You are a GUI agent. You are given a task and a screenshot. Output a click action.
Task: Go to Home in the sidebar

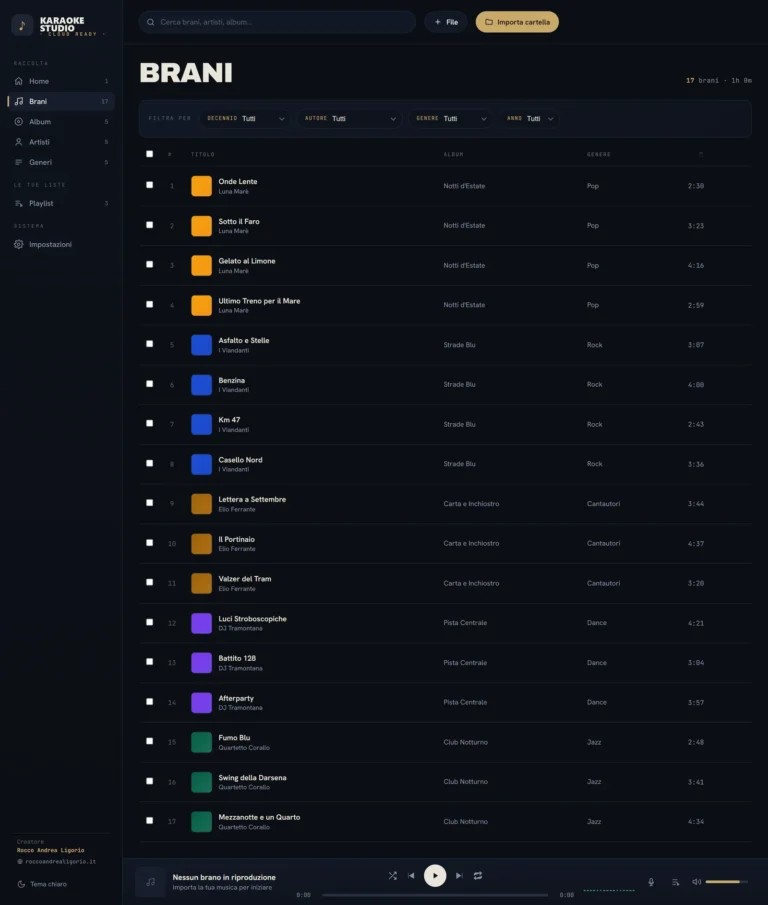[61, 81]
